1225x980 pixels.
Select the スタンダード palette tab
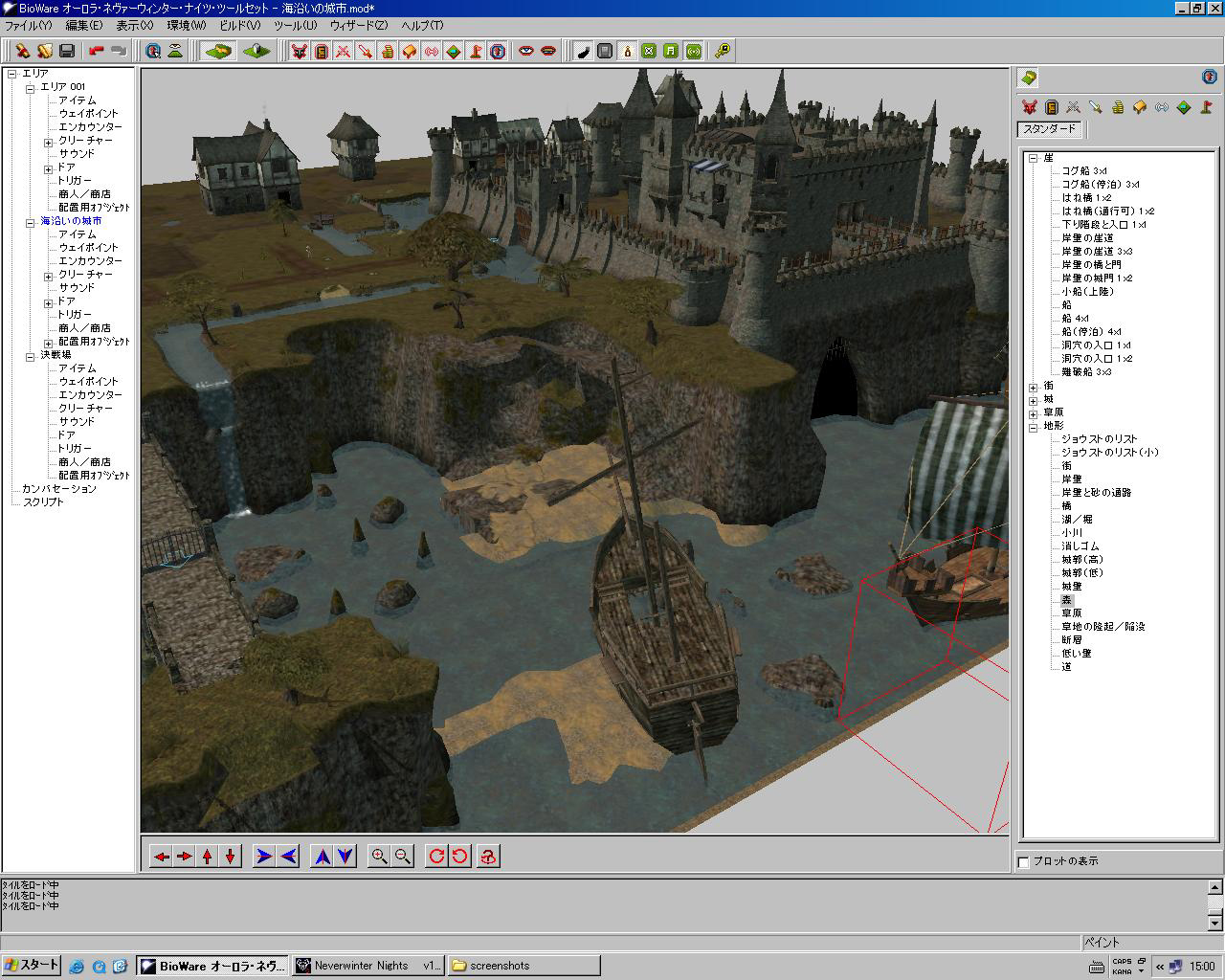(x=1050, y=129)
